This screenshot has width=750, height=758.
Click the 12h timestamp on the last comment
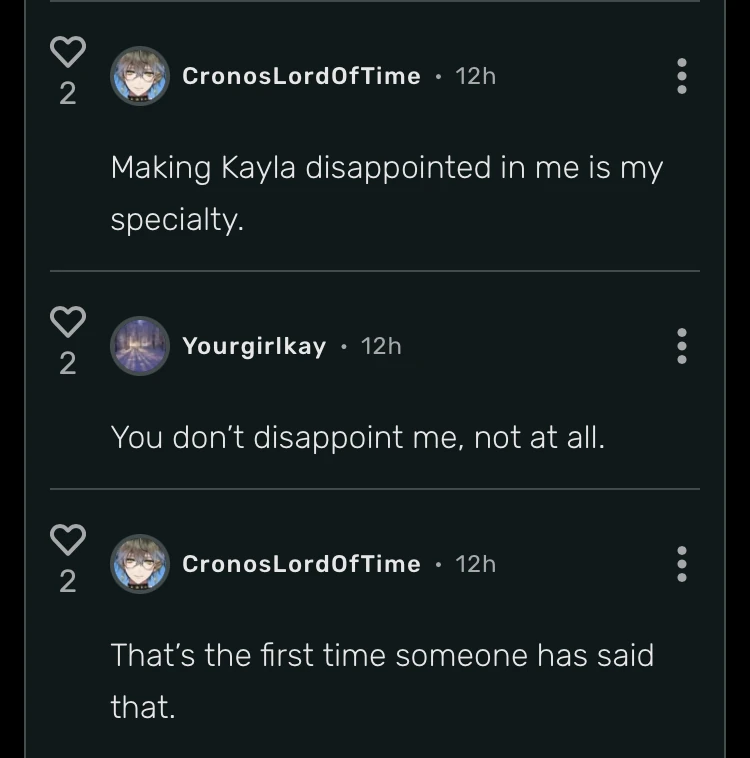point(476,564)
